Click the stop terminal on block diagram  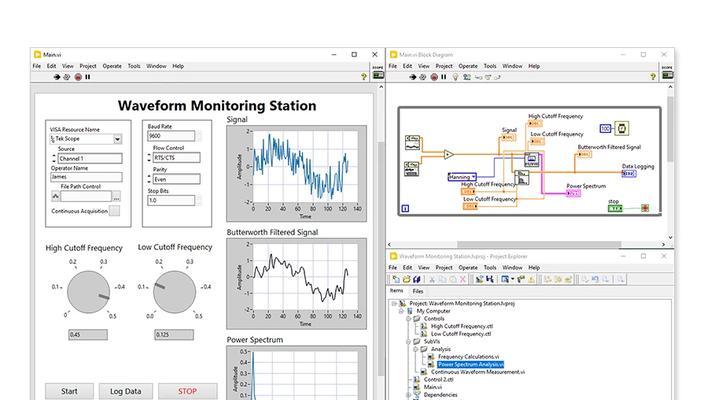point(615,208)
